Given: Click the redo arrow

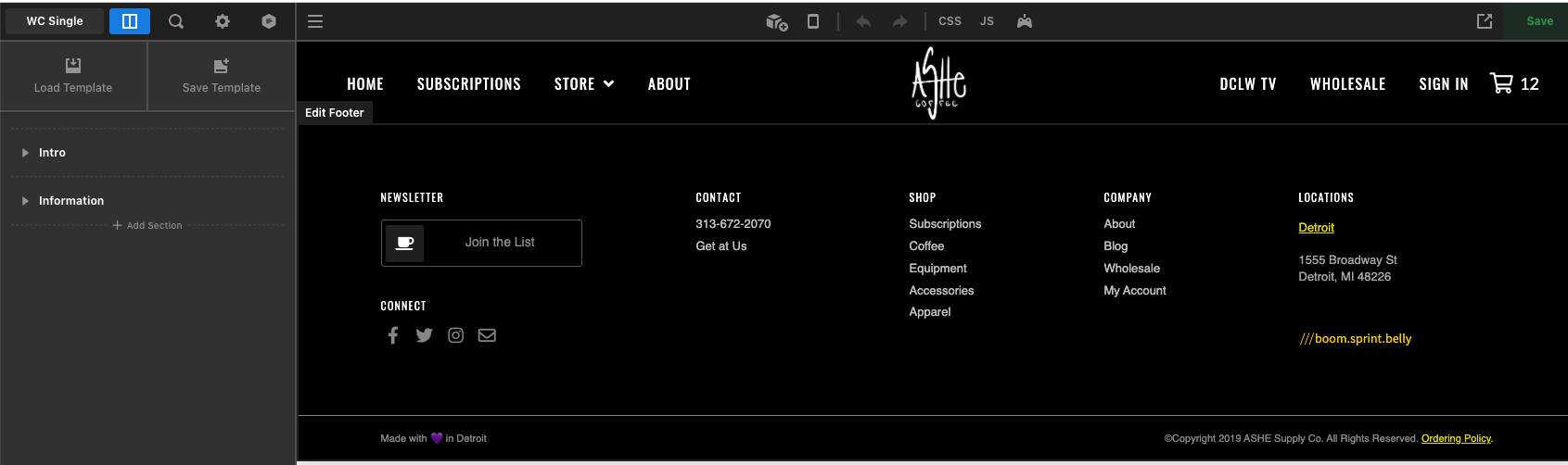Looking at the screenshot, I should [x=899, y=21].
